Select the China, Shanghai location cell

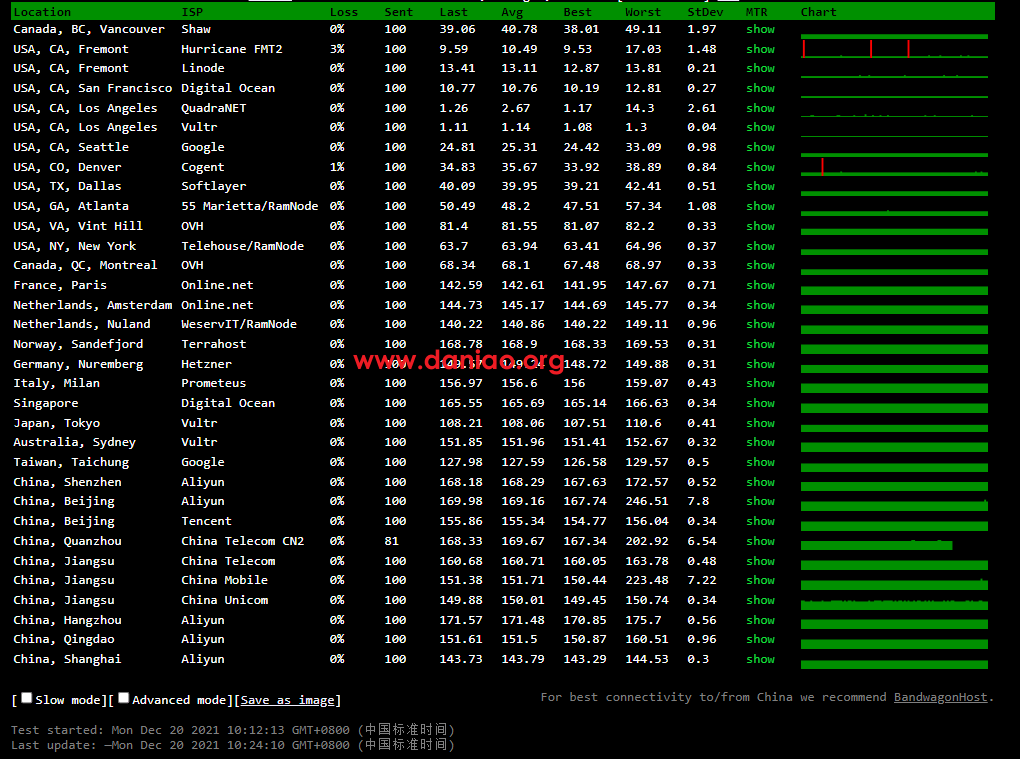tap(67, 659)
